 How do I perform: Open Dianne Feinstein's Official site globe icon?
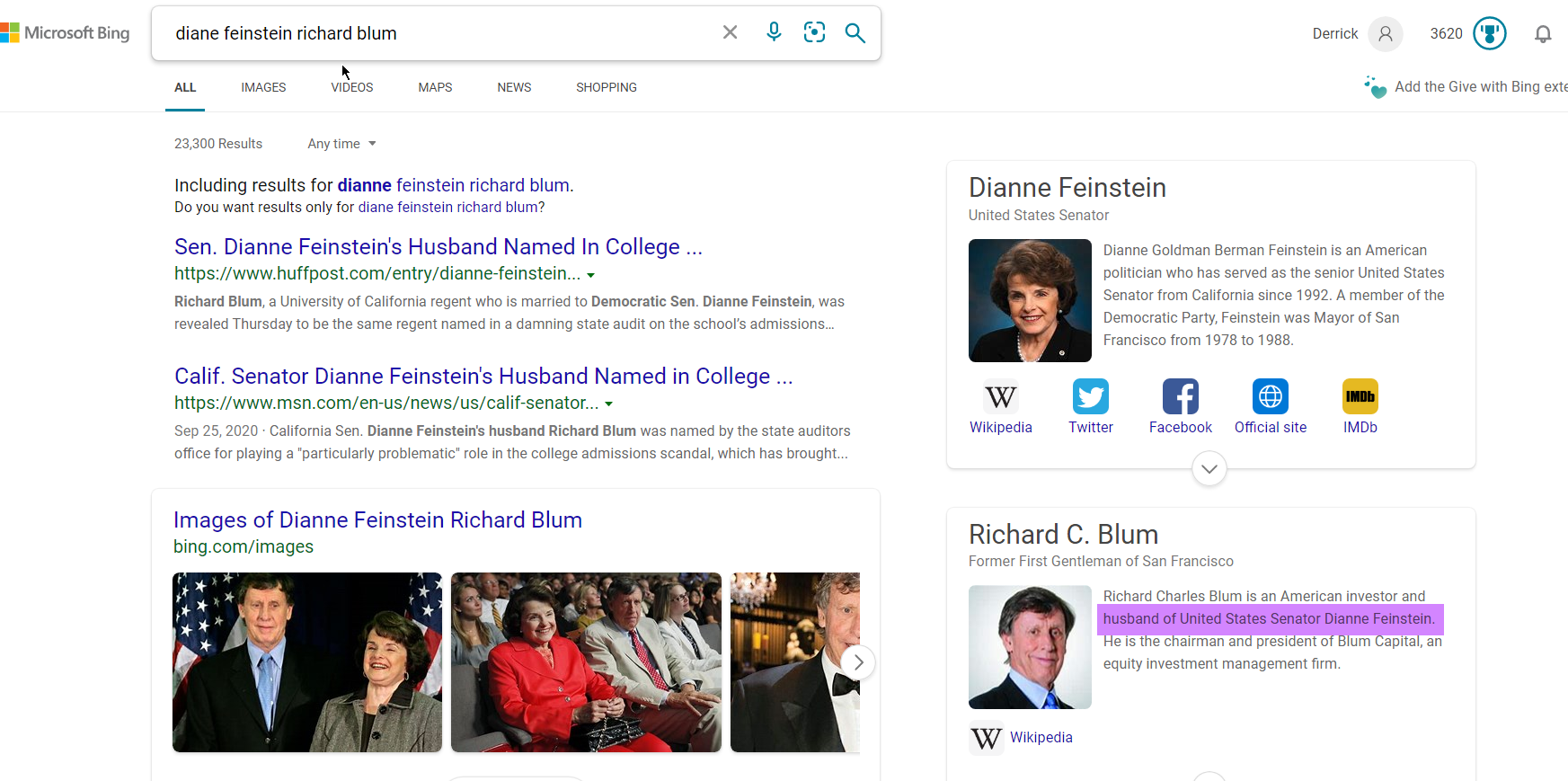1271,396
